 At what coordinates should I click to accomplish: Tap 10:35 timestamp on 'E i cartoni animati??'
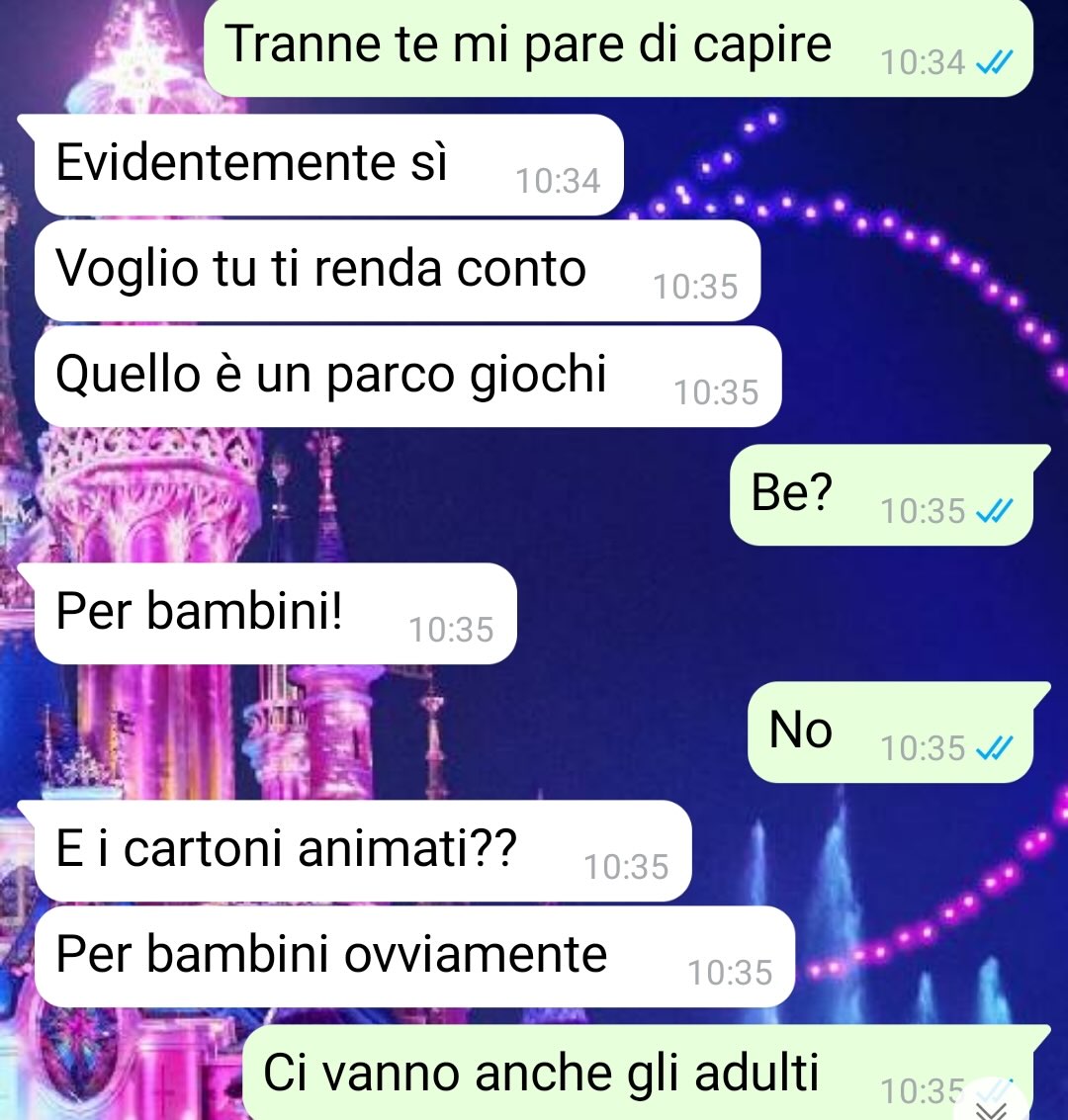tap(627, 867)
